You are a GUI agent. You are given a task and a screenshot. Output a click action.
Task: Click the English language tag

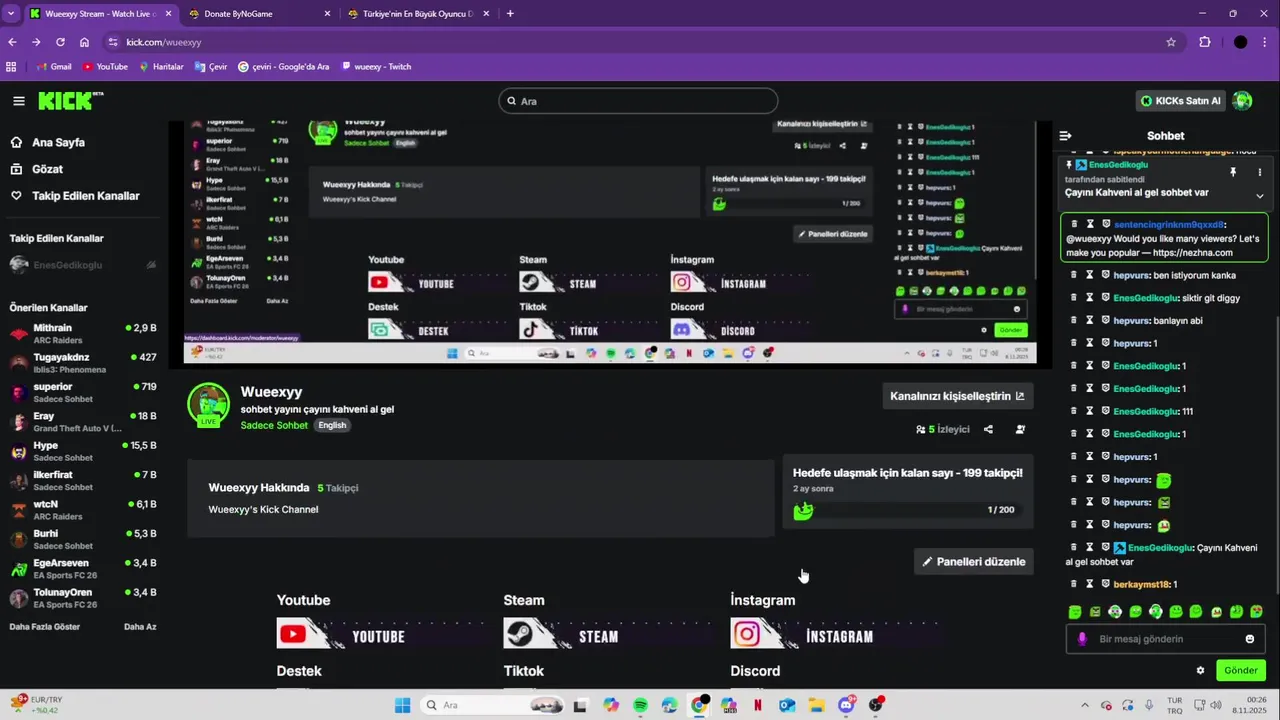tap(332, 425)
